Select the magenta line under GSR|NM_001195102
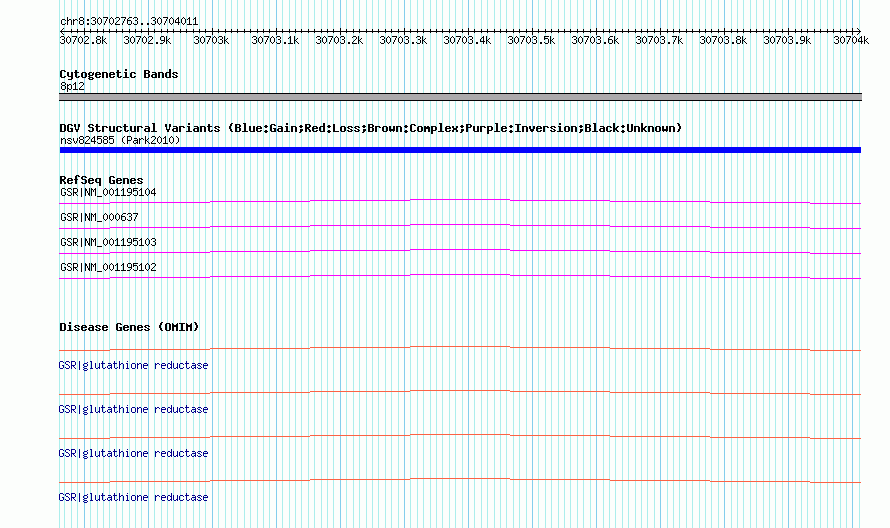The width and height of the screenshot is (890, 528). (460, 276)
